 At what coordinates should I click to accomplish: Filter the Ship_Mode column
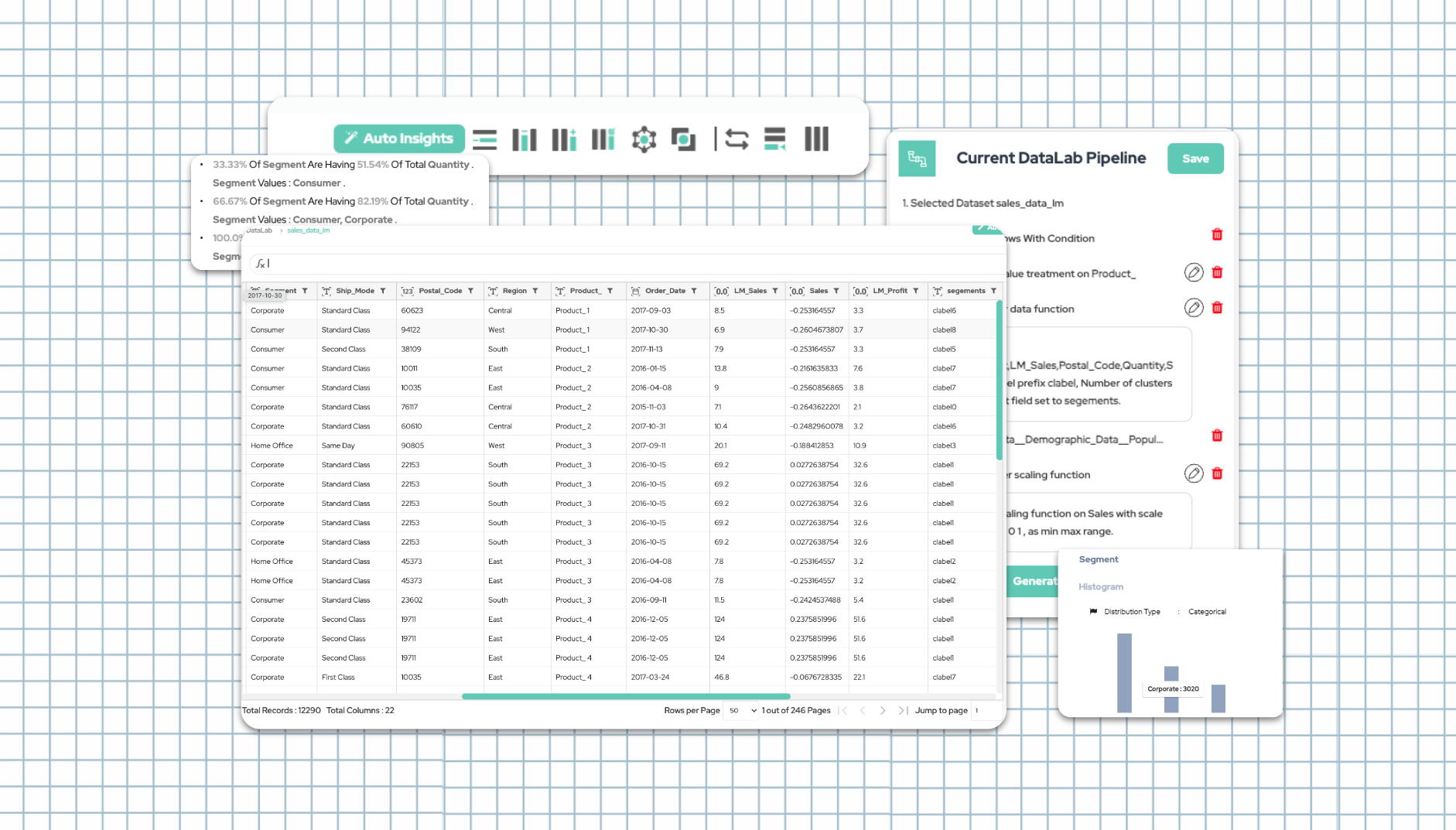[x=383, y=291]
